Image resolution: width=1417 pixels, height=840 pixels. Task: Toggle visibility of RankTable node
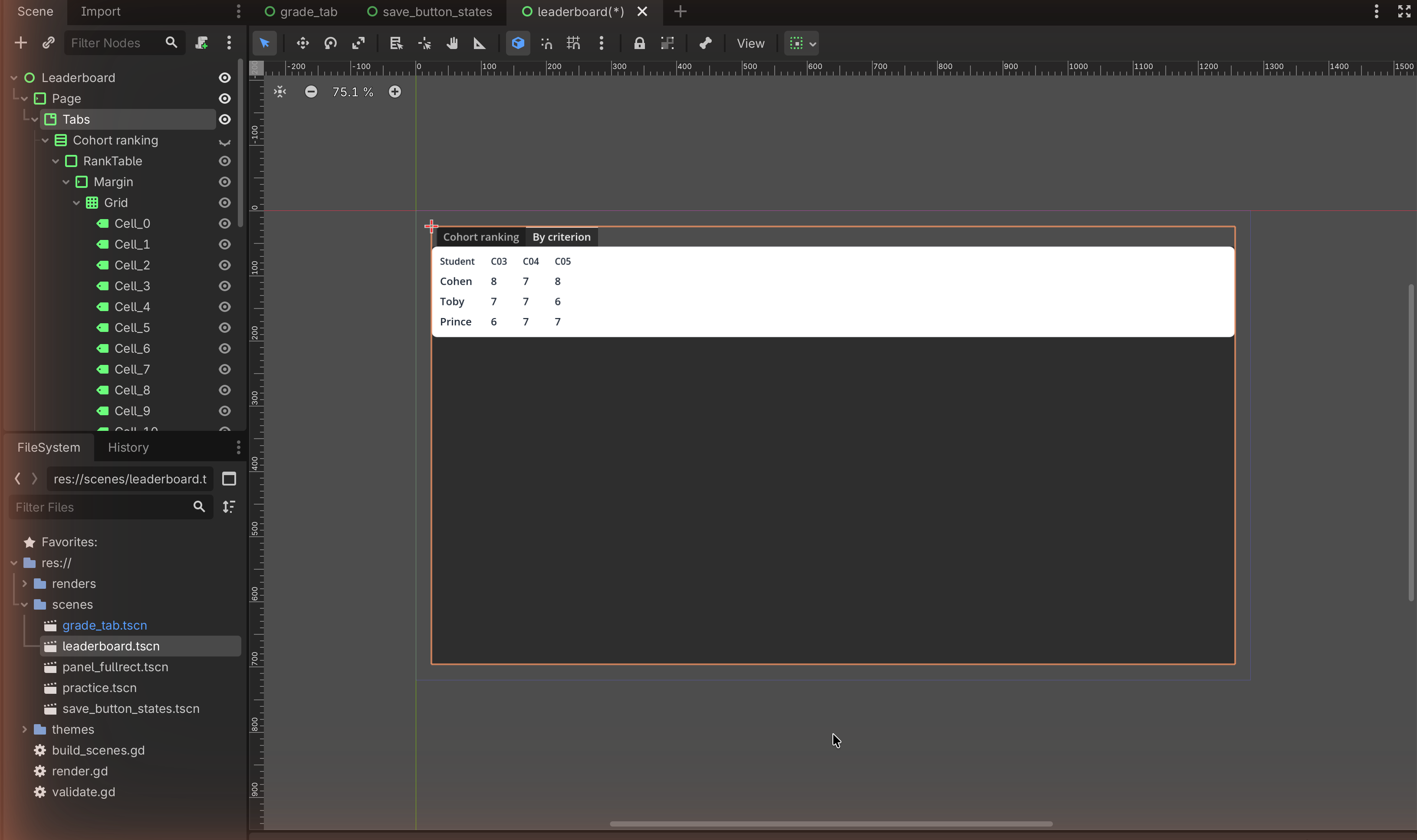[225, 161]
